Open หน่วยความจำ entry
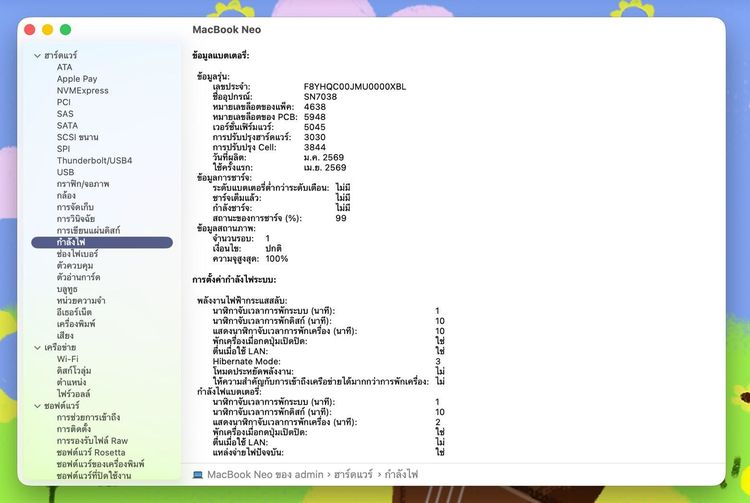The height and width of the screenshot is (503, 750). click(81, 301)
